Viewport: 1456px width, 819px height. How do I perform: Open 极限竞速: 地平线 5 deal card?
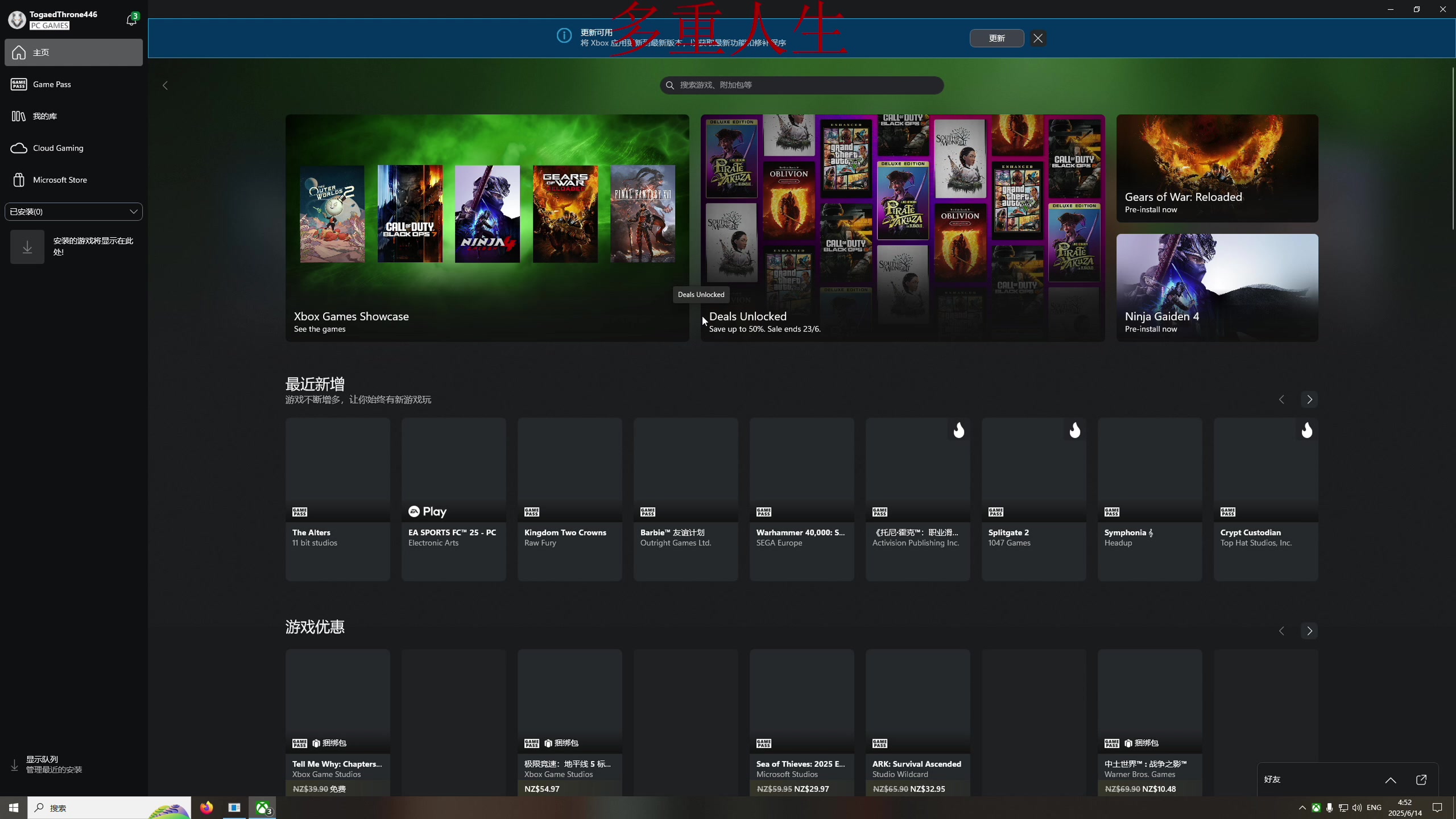(570, 722)
